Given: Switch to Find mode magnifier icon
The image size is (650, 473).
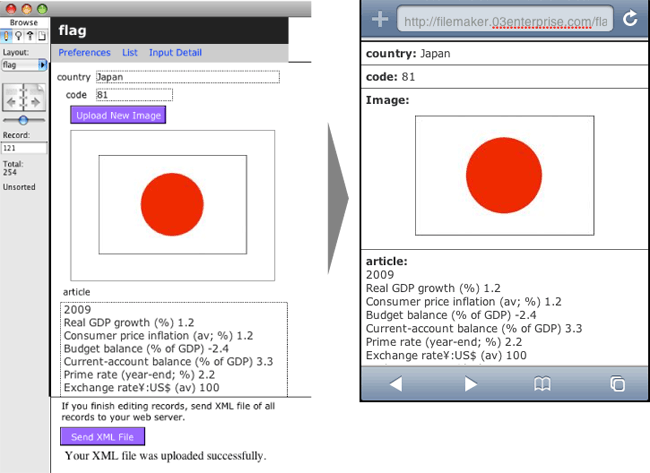Looking at the screenshot, I should 18,36.
